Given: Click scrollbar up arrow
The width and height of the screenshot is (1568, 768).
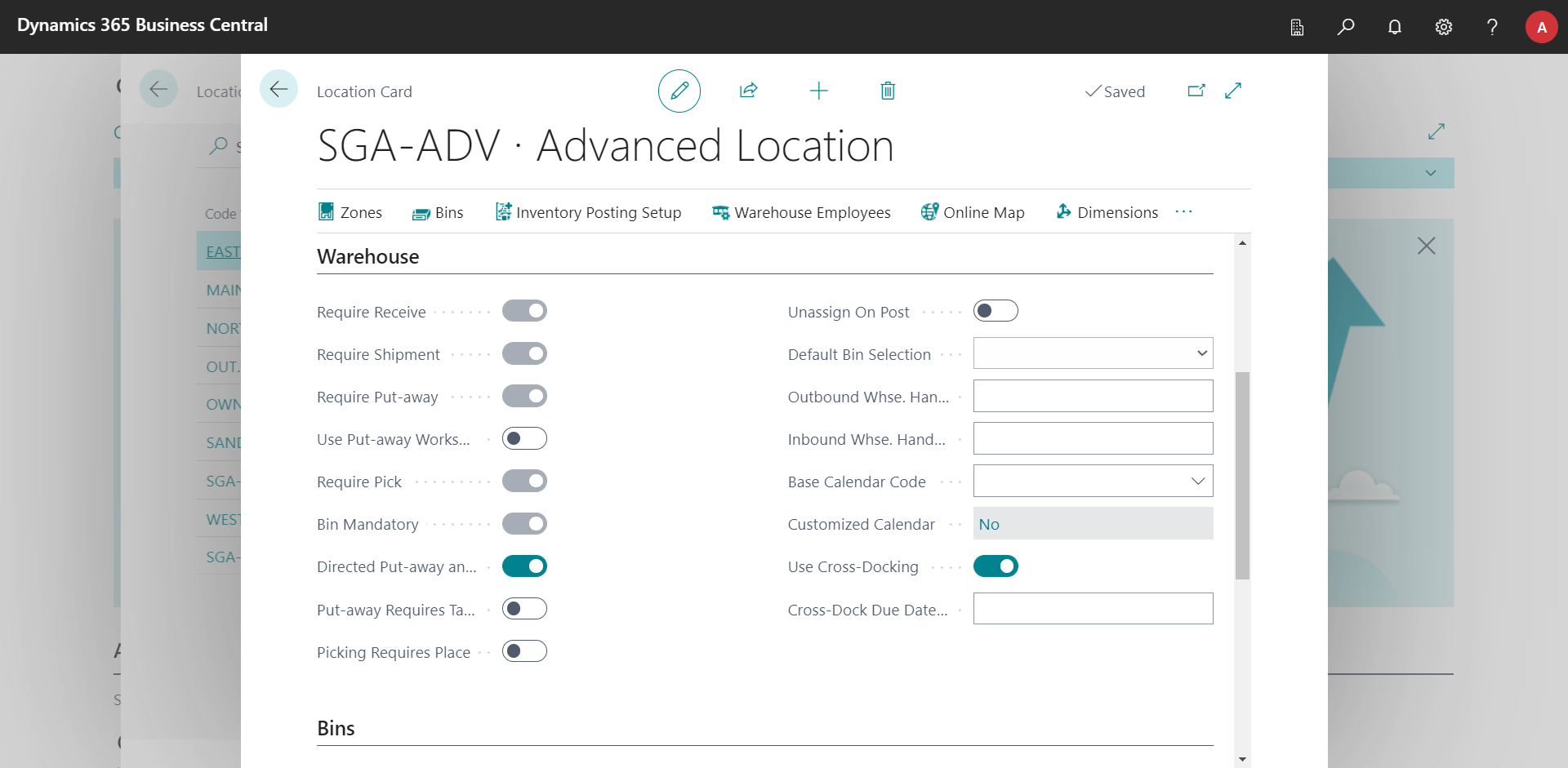Looking at the screenshot, I should (x=1242, y=242).
